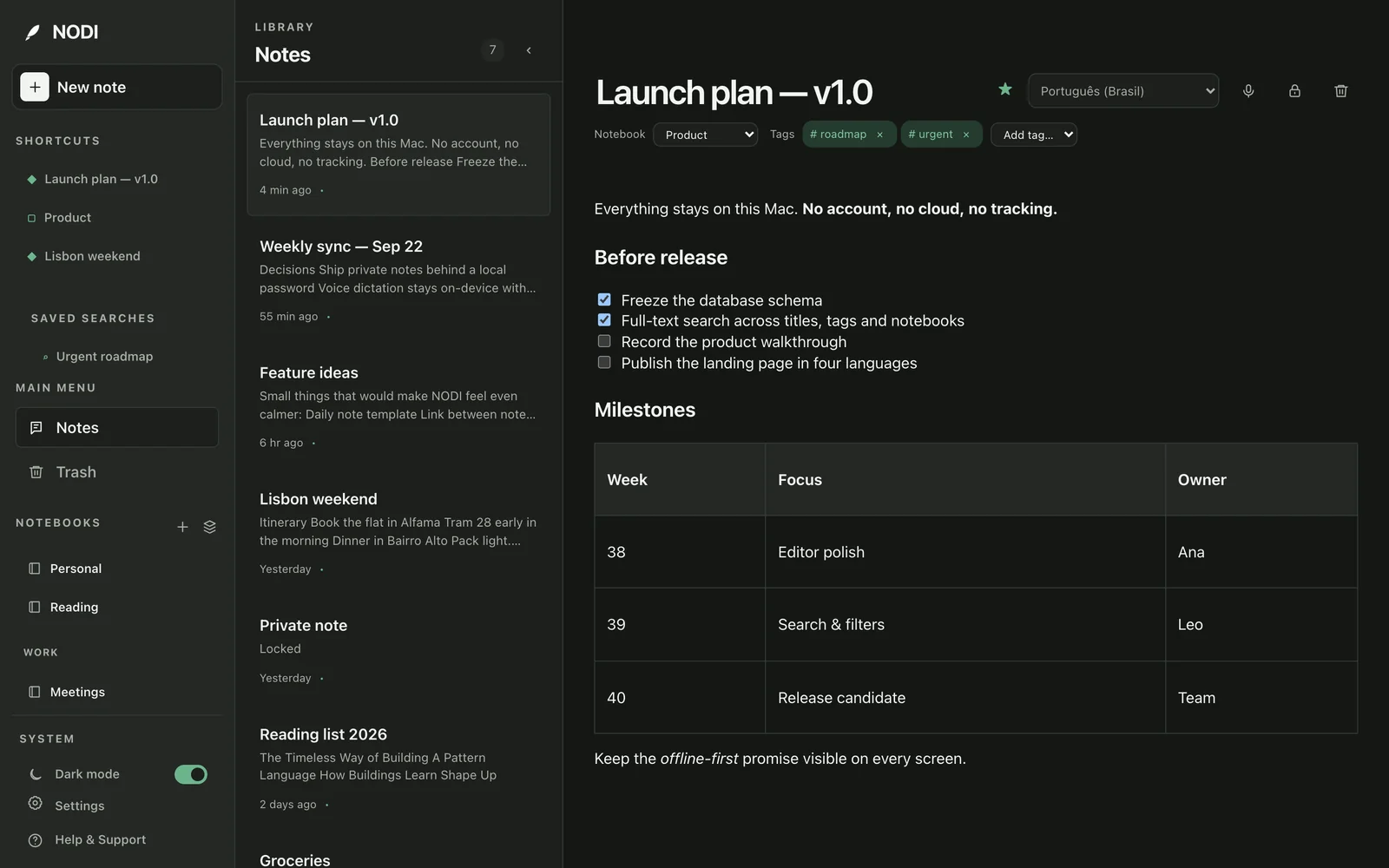This screenshot has width=1389, height=868.
Task: Lock this note with padlock icon
Action: [x=1294, y=91]
